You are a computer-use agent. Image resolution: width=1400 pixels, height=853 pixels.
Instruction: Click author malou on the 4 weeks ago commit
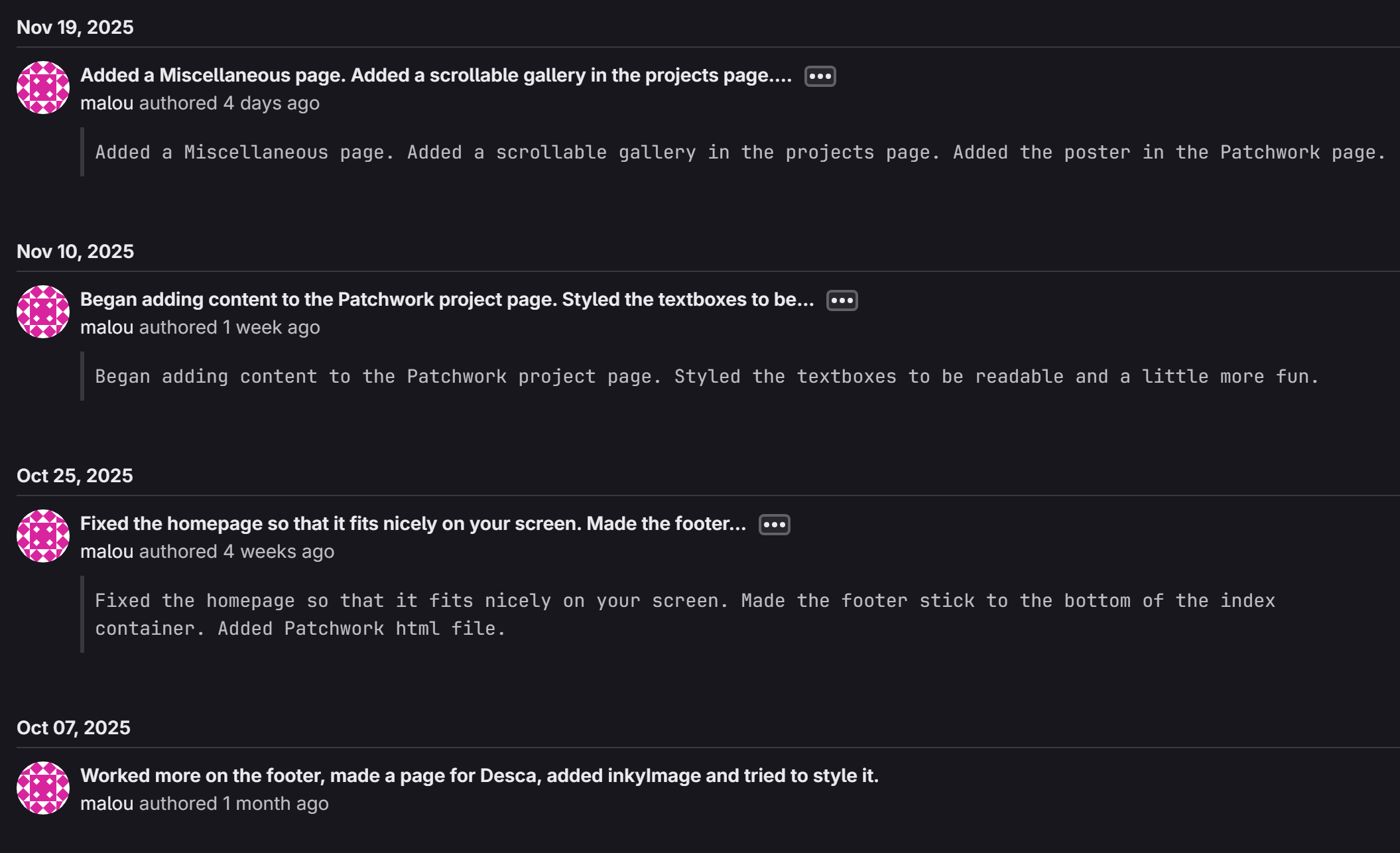coord(107,552)
